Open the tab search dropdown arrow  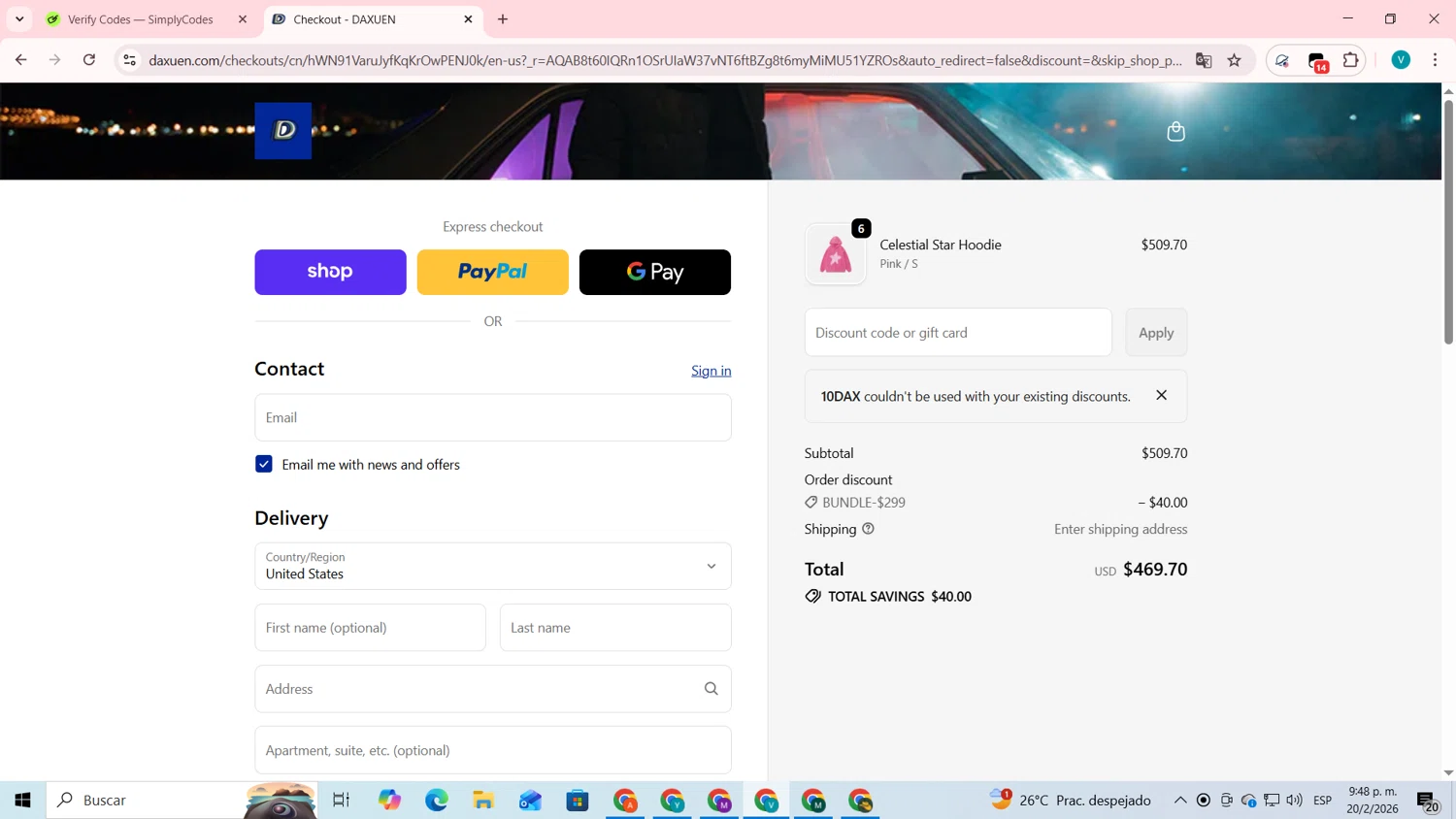coord(19,19)
